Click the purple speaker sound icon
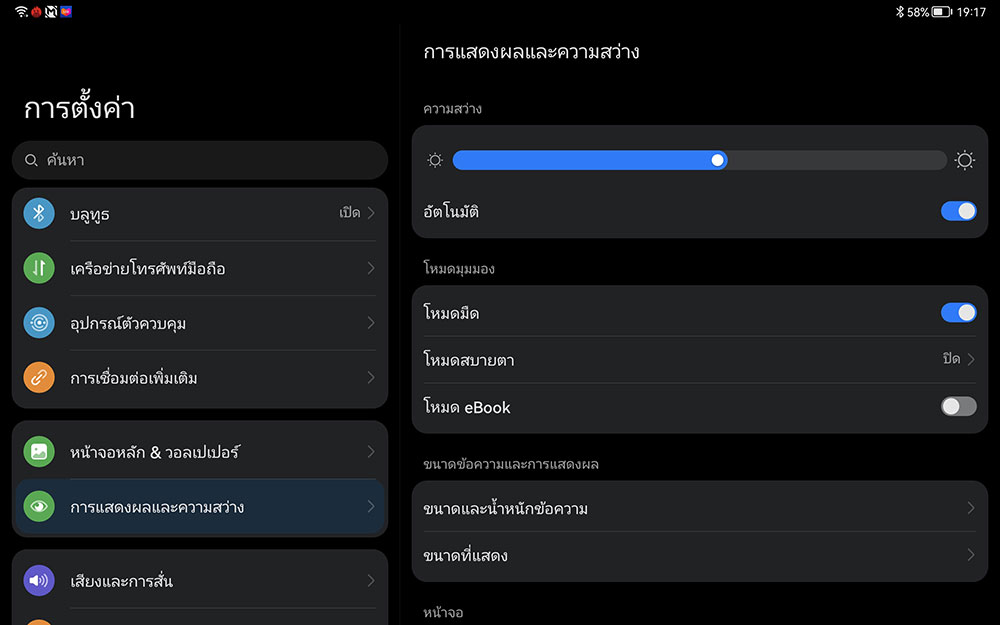The width and height of the screenshot is (1000, 625). 39,581
